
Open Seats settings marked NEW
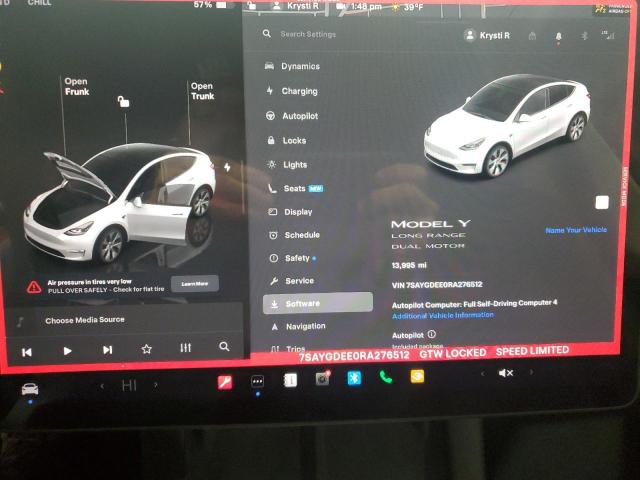(x=295, y=188)
